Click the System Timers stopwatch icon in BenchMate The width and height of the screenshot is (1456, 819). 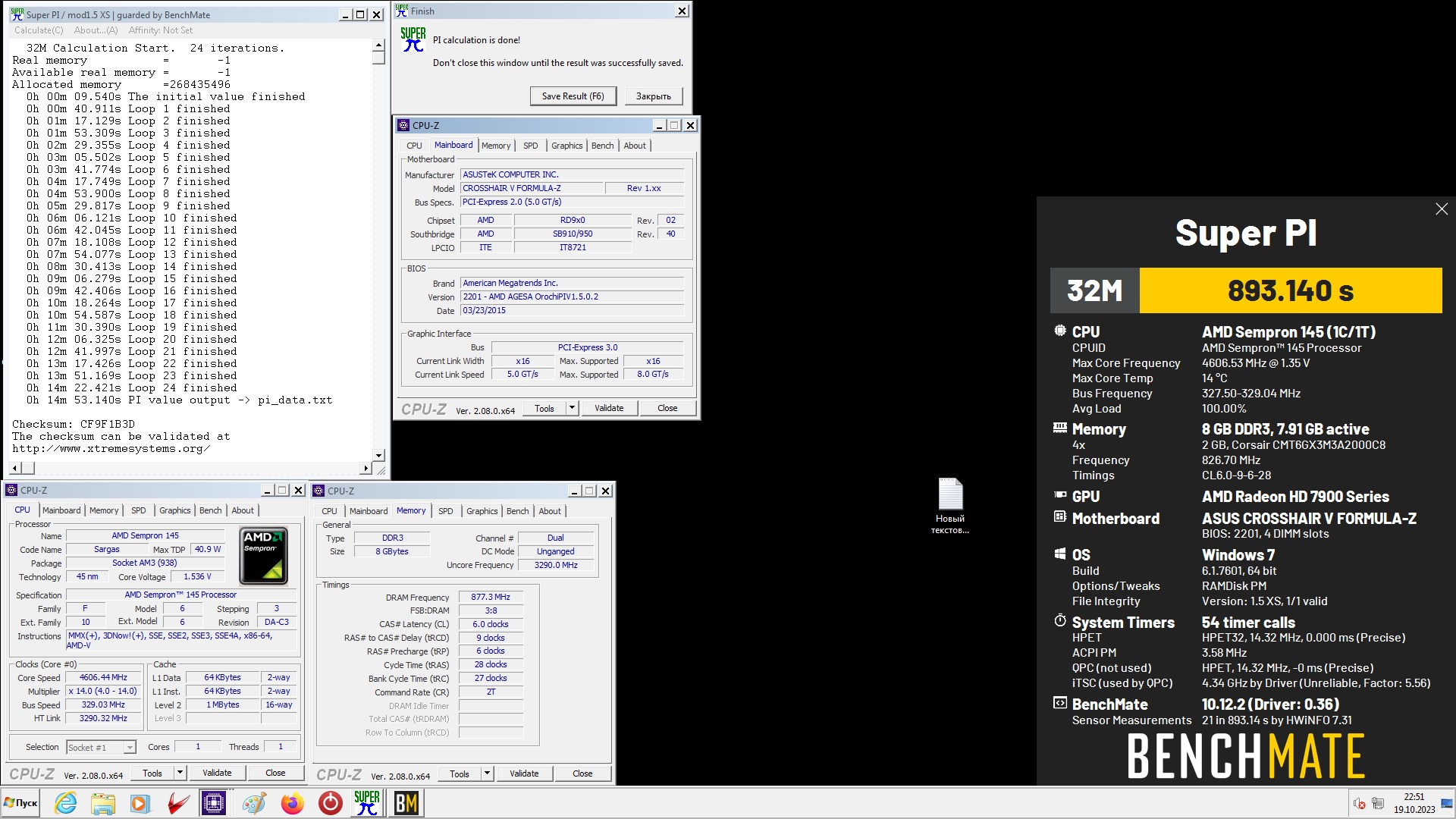pyautogui.click(x=1059, y=621)
